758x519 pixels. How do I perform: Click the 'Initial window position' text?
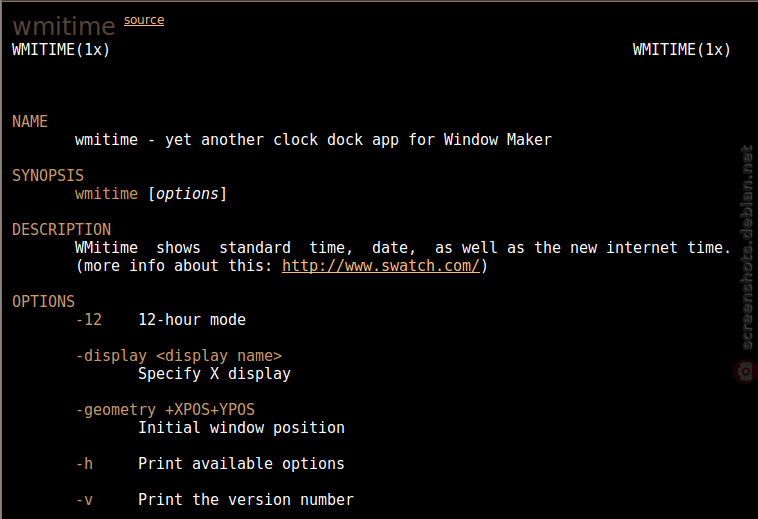[x=242, y=428]
